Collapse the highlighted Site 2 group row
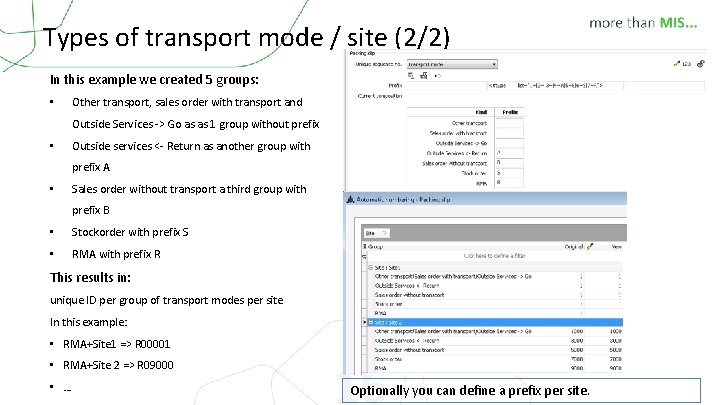 click(x=371, y=322)
